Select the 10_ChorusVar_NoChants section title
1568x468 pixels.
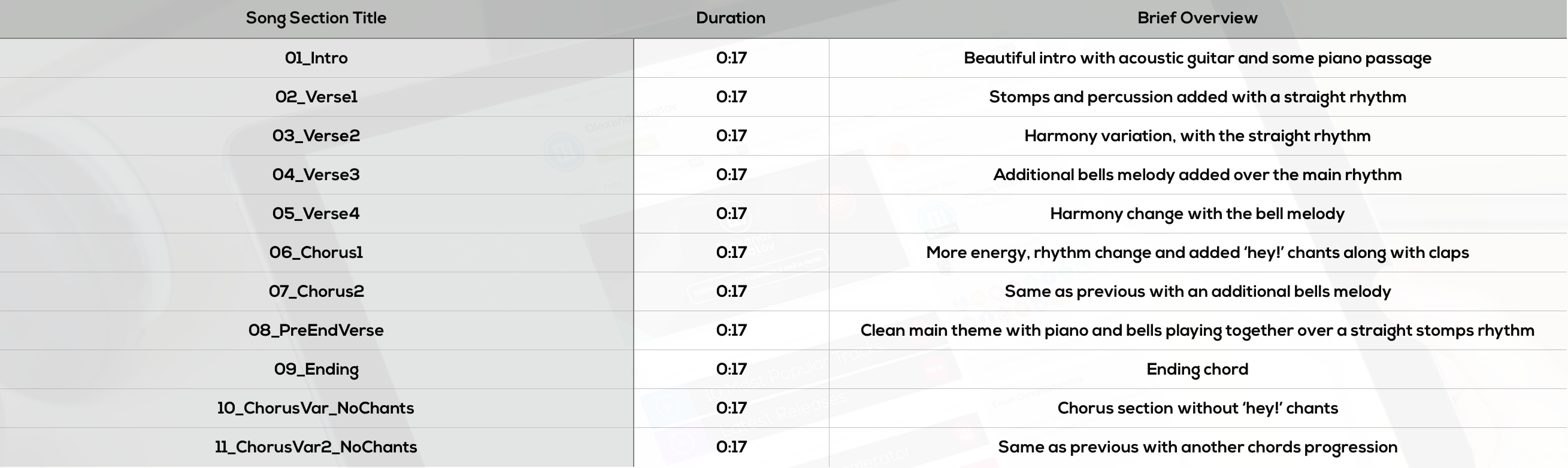(x=316, y=408)
